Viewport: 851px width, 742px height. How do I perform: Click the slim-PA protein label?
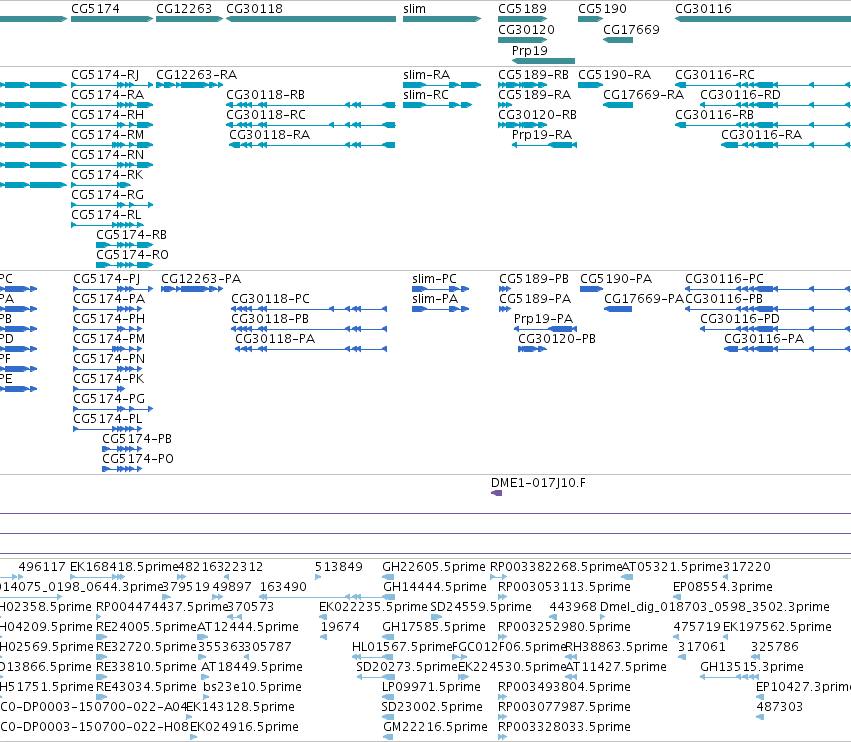[435, 299]
